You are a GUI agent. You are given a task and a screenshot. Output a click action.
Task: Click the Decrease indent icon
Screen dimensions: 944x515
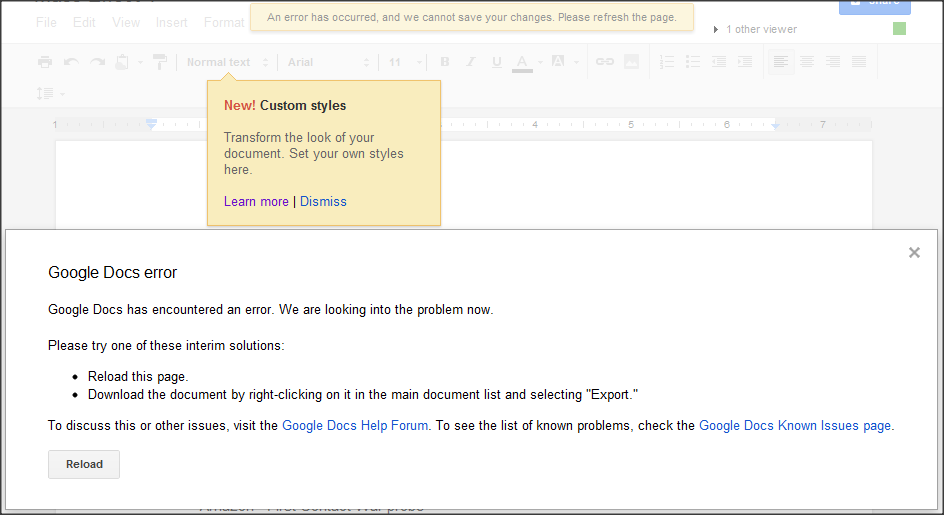[x=719, y=61]
